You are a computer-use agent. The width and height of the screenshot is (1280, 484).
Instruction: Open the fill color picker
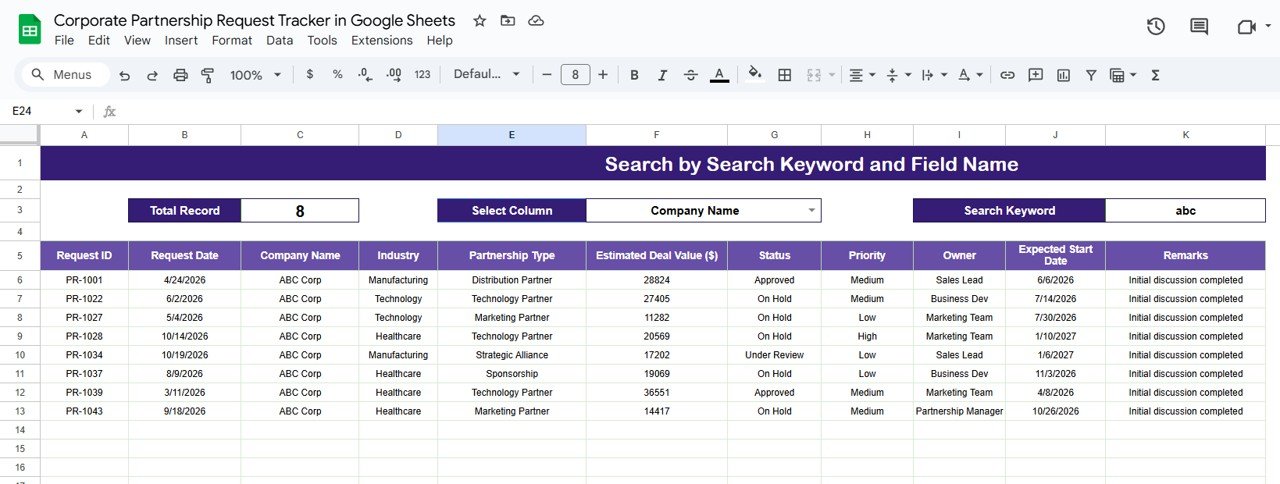pos(755,75)
